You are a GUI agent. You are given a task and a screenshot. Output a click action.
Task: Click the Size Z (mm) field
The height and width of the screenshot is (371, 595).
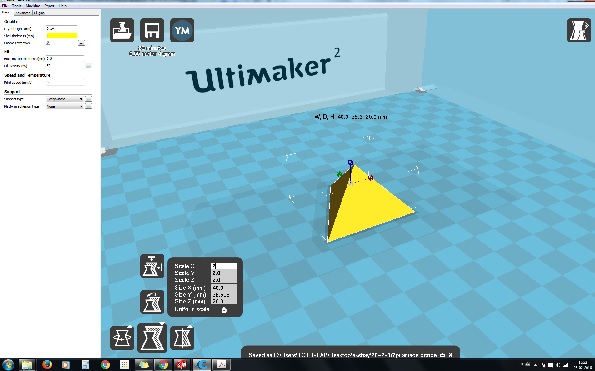point(224,301)
